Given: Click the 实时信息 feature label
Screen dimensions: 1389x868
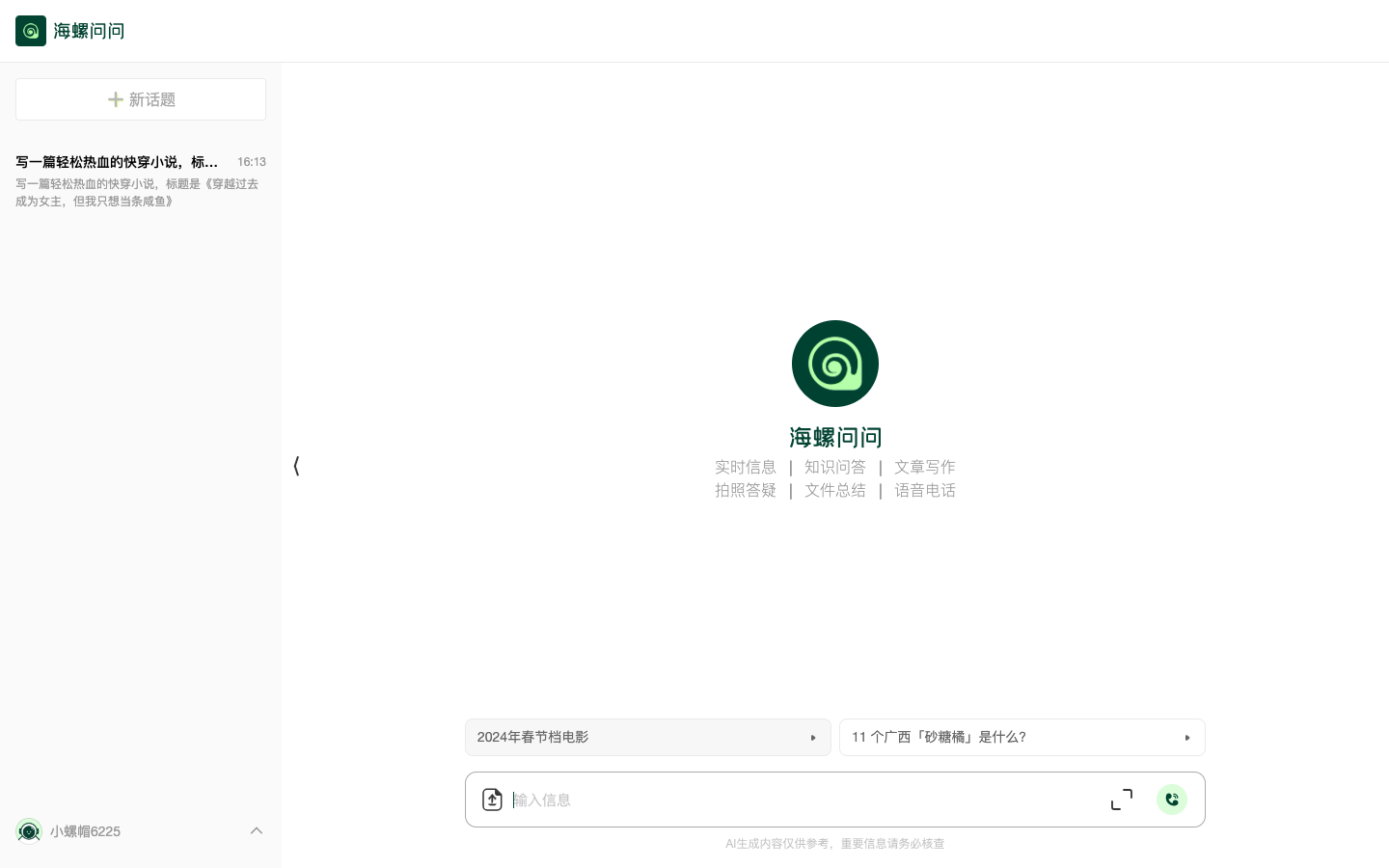Looking at the screenshot, I should (x=746, y=467).
